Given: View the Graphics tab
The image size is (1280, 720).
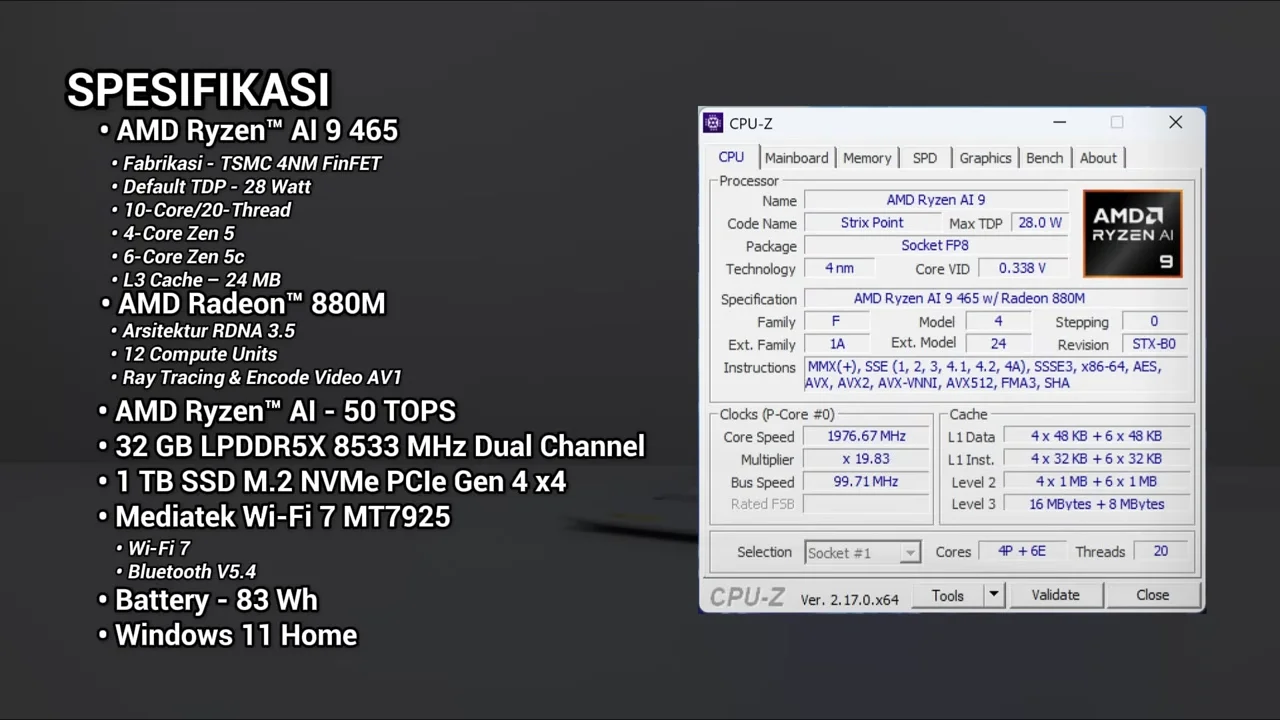Looking at the screenshot, I should [984, 157].
